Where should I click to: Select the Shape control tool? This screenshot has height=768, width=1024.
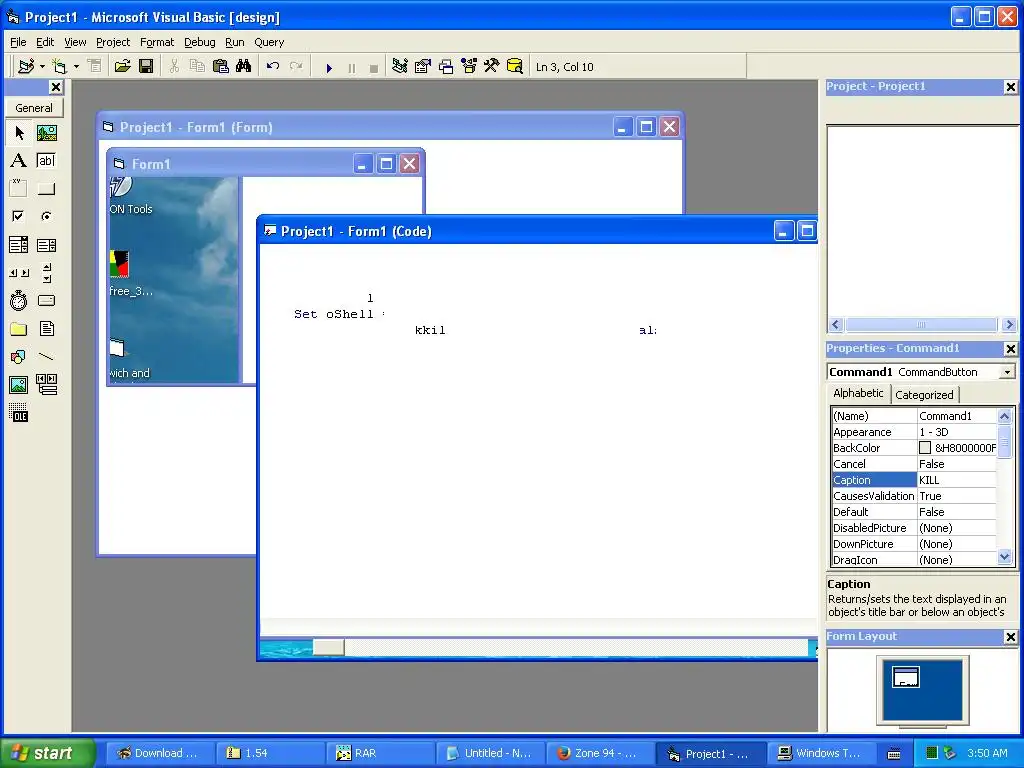(19, 357)
